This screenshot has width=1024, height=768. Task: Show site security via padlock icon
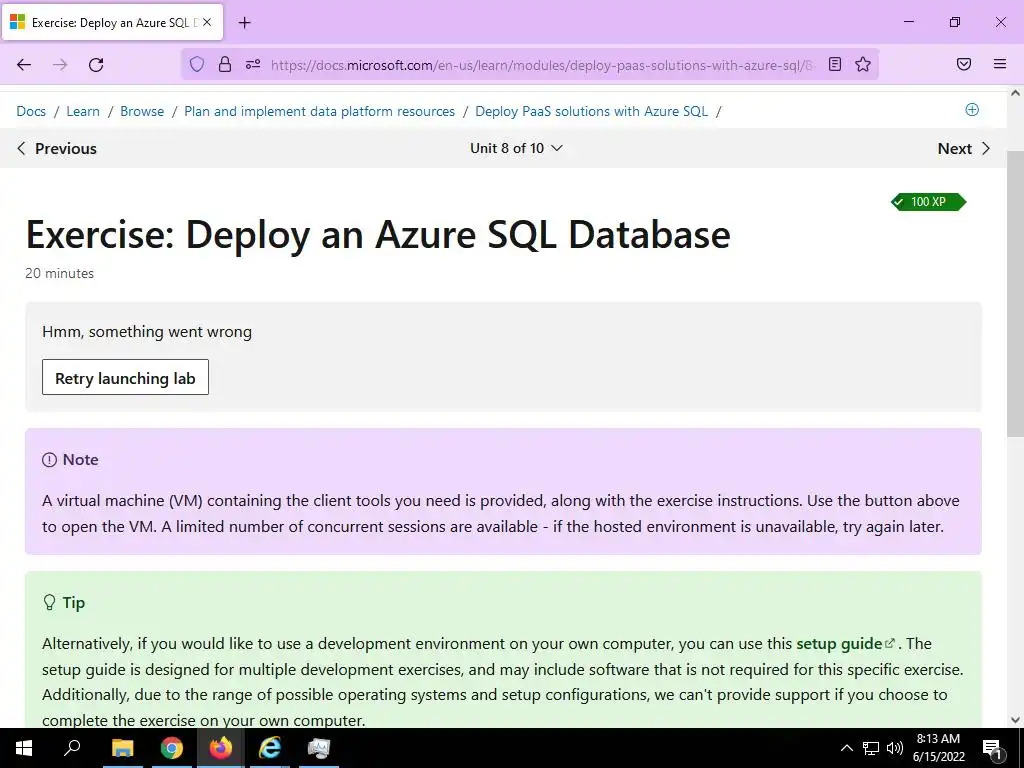[225, 64]
